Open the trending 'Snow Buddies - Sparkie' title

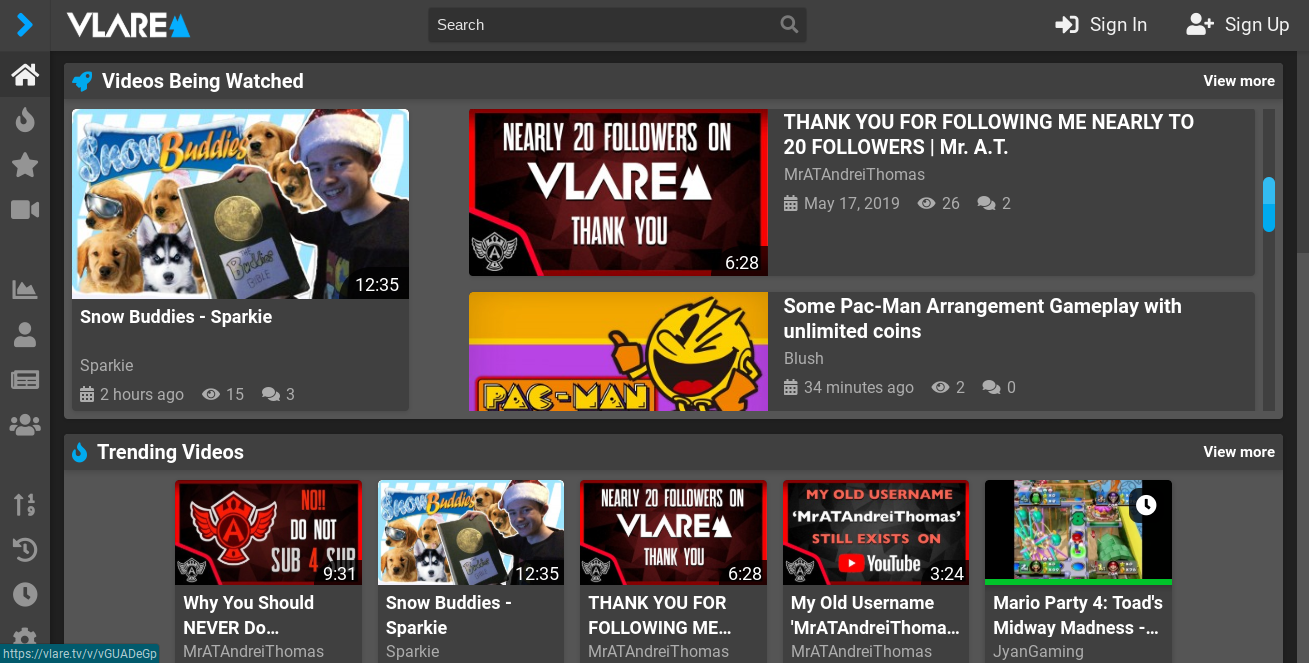449,615
